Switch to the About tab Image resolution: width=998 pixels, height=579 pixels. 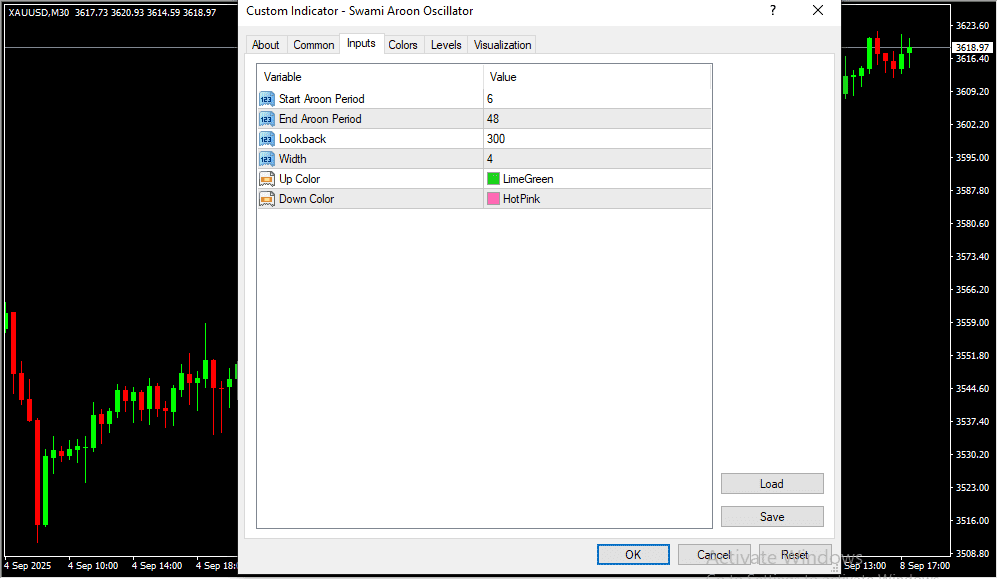pyautogui.click(x=266, y=45)
